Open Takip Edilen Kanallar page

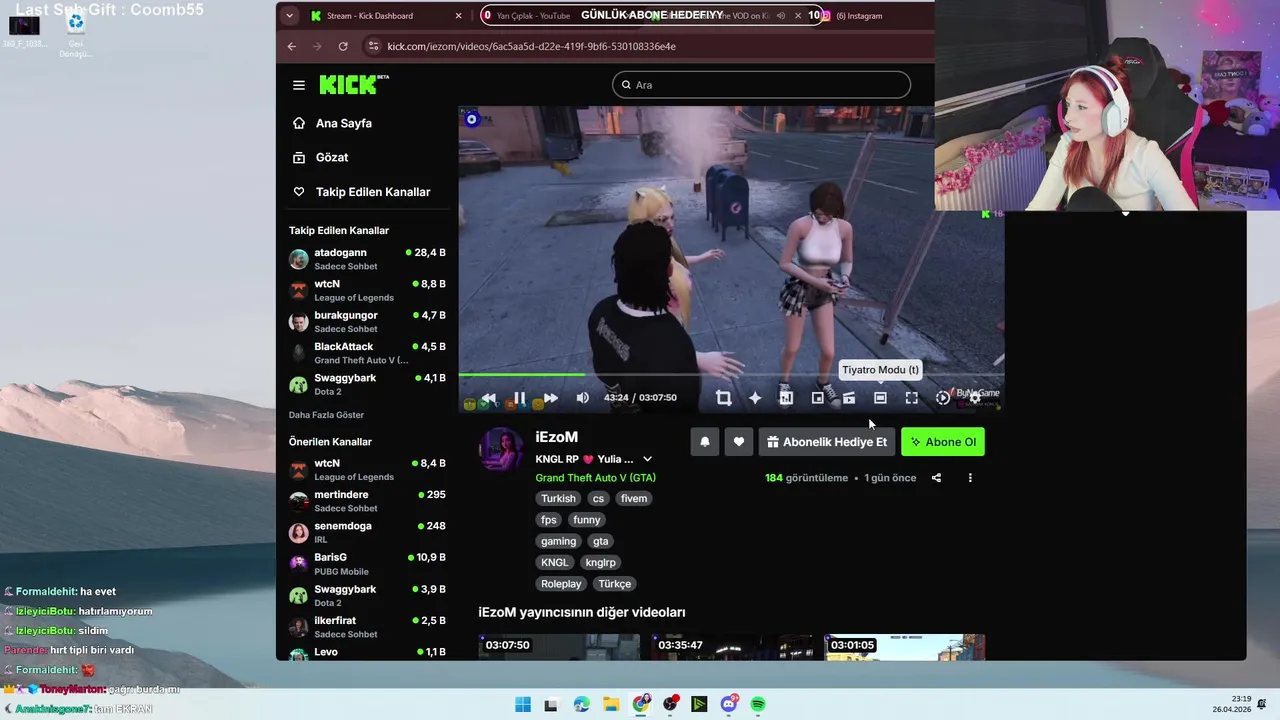tap(372, 192)
